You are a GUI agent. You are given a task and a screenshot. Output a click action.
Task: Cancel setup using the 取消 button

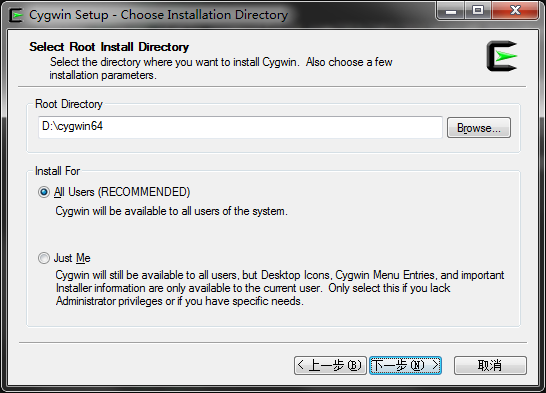[x=490, y=366]
